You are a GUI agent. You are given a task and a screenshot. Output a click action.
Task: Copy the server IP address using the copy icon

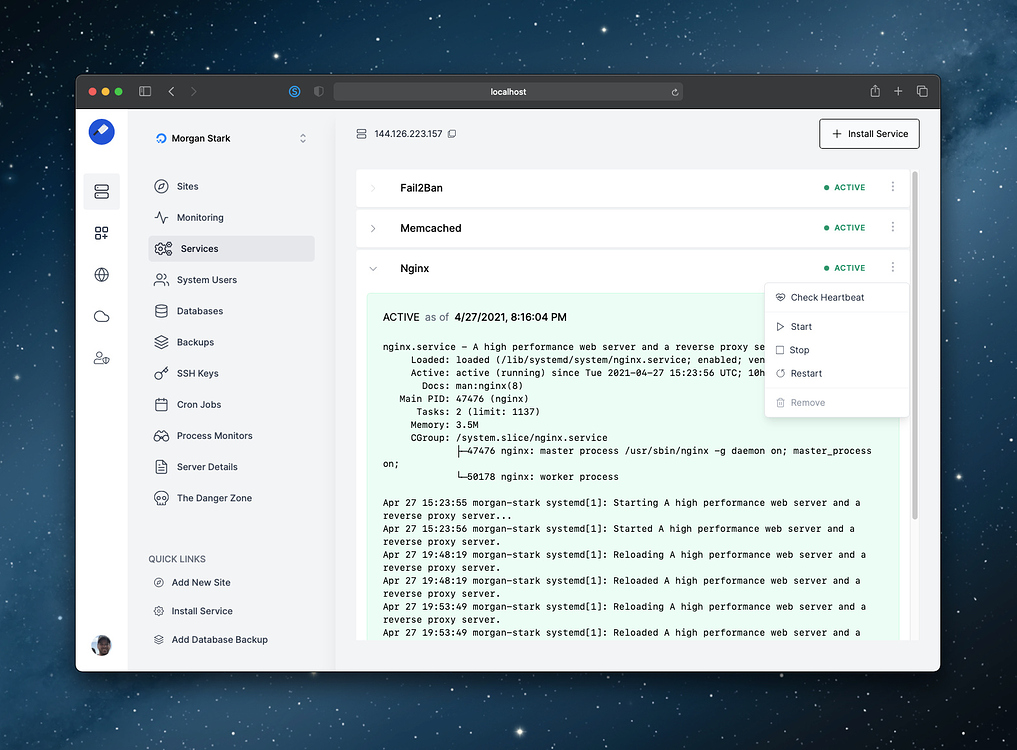click(x=452, y=132)
